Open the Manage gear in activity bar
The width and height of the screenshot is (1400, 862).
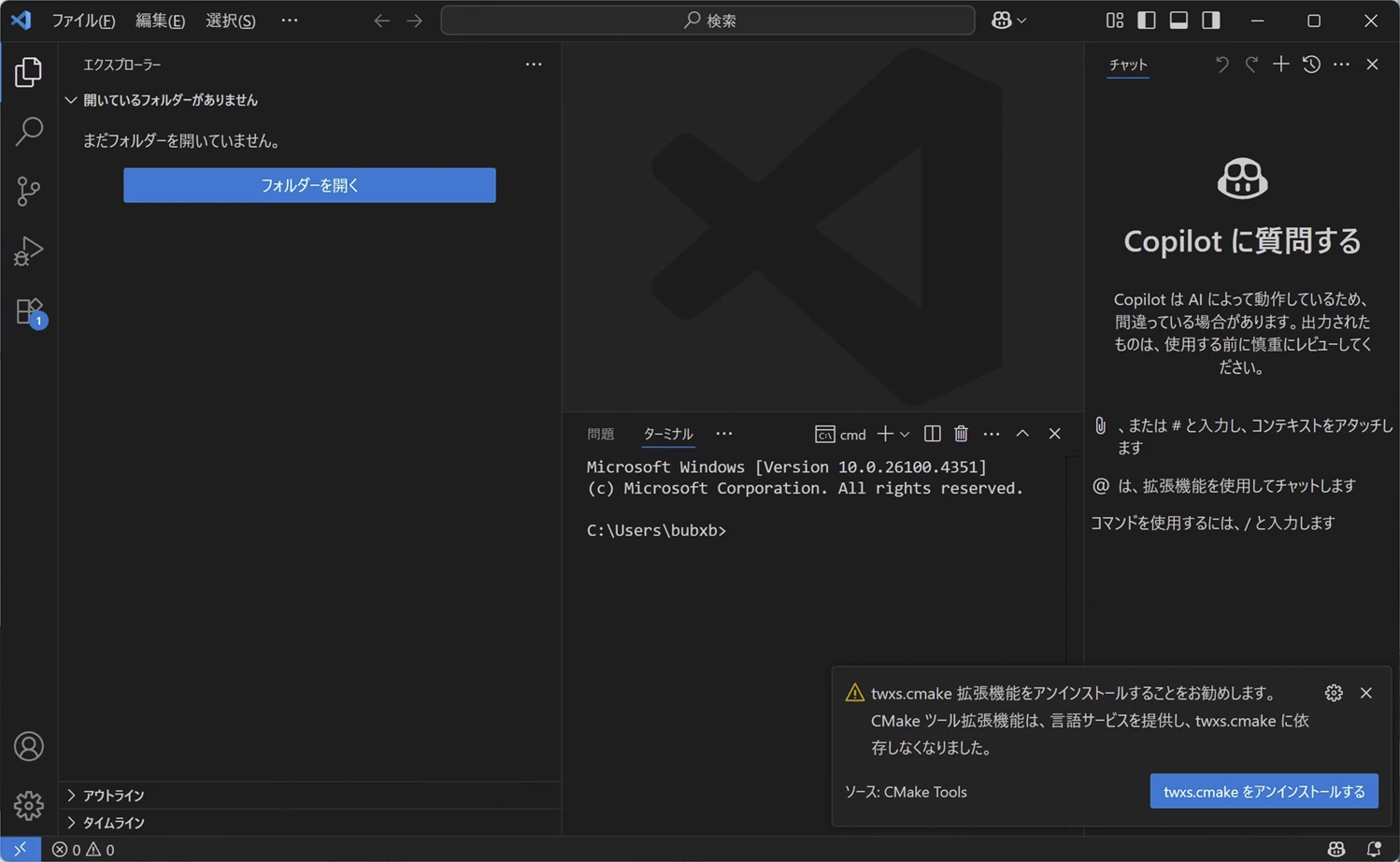coord(28,805)
